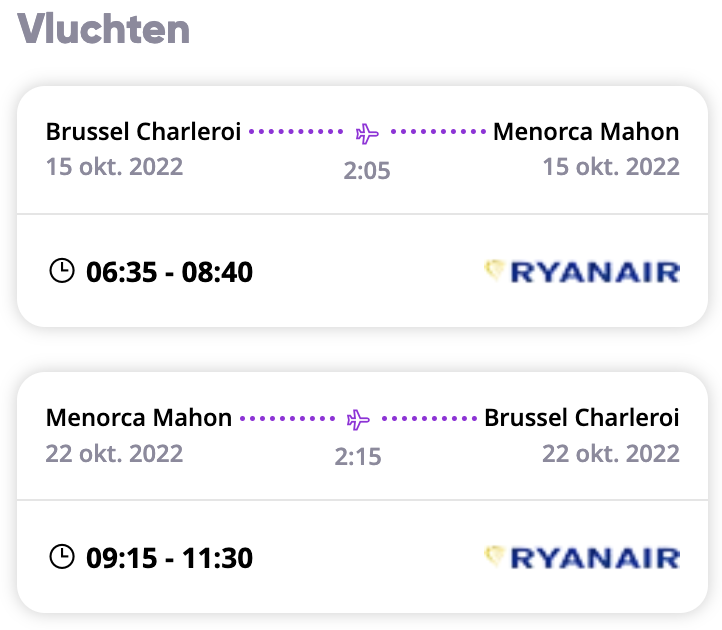Click the dotted line after Menorca Mahon in return flight
722x630 pixels.
click(x=288, y=419)
